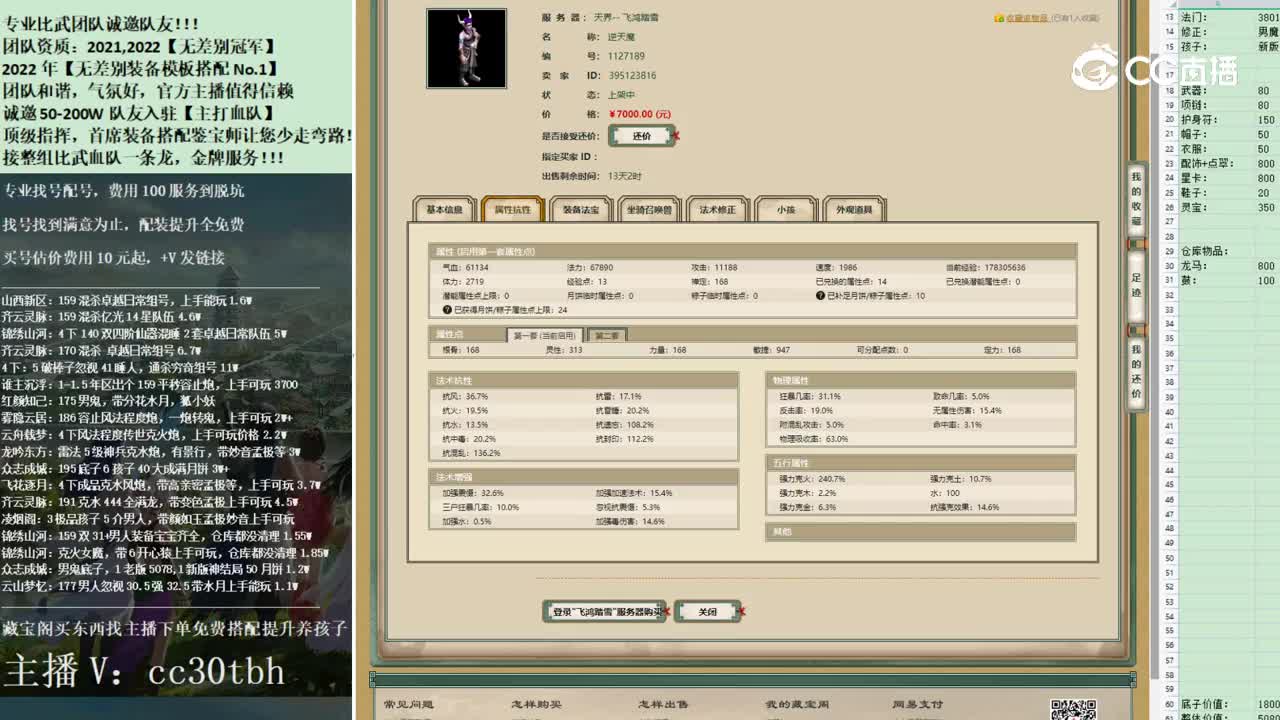
Task: Click the question-mark icon next to 已补足月饼/粽子属性点
Action: click(820, 296)
